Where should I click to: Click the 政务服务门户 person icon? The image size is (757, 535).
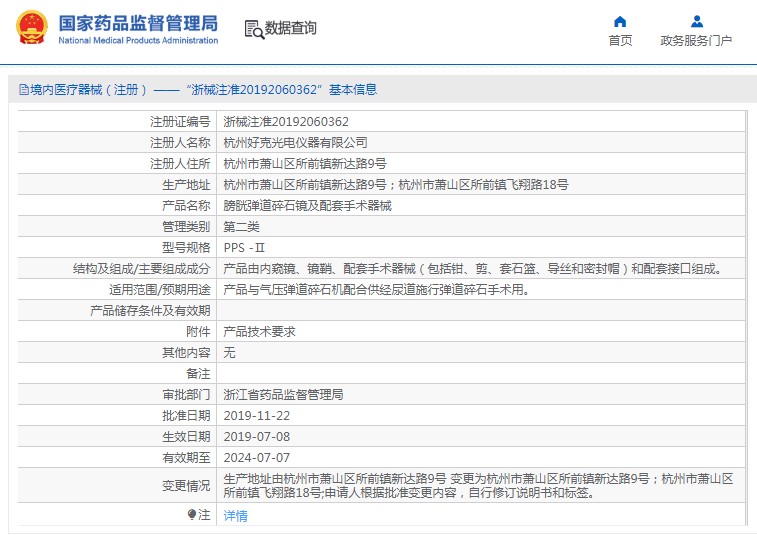[696, 21]
